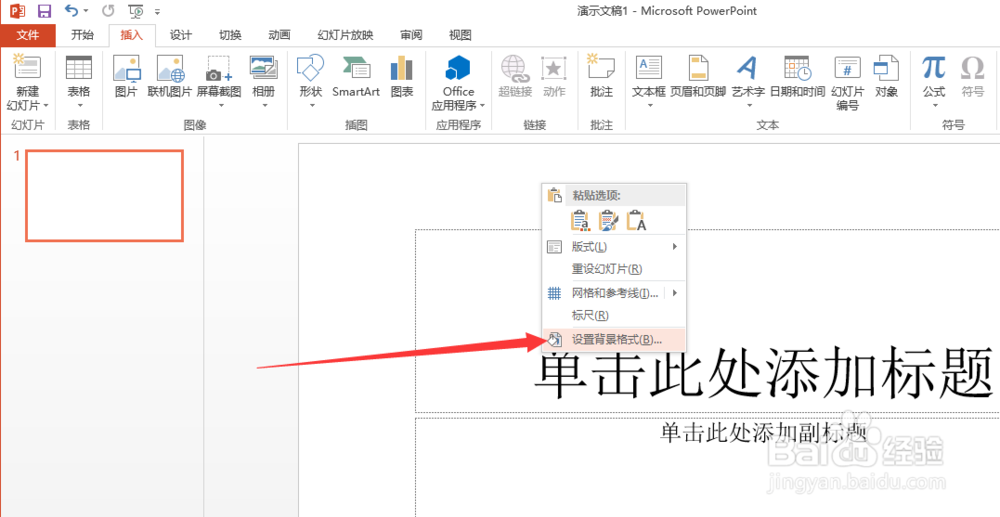Paste using destination theme option
Screen dimensions: 1000x517
click(x=580, y=221)
